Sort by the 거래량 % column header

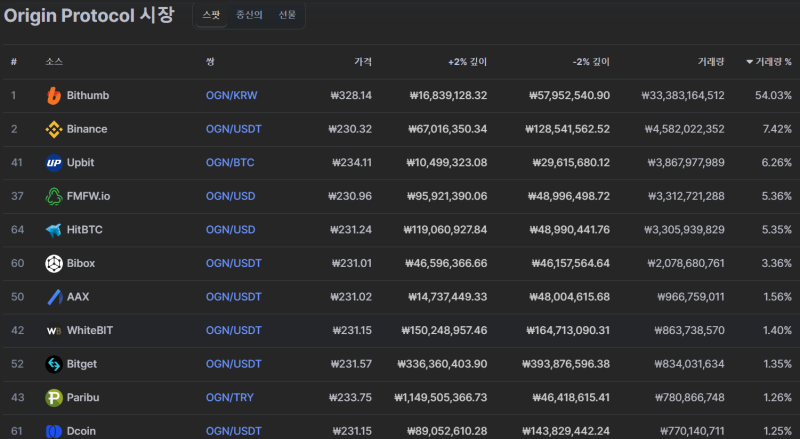[x=768, y=62]
